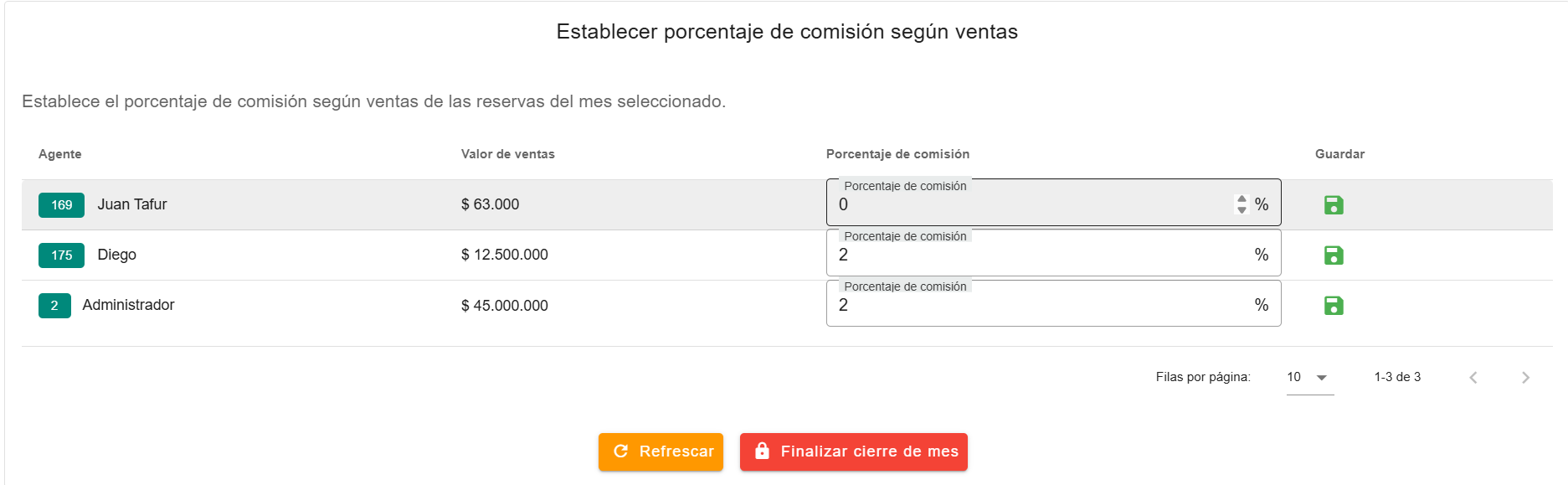Save commission for Diego
Image resolution: width=1568 pixels, height=485 pixels.
coord(1334,255)
